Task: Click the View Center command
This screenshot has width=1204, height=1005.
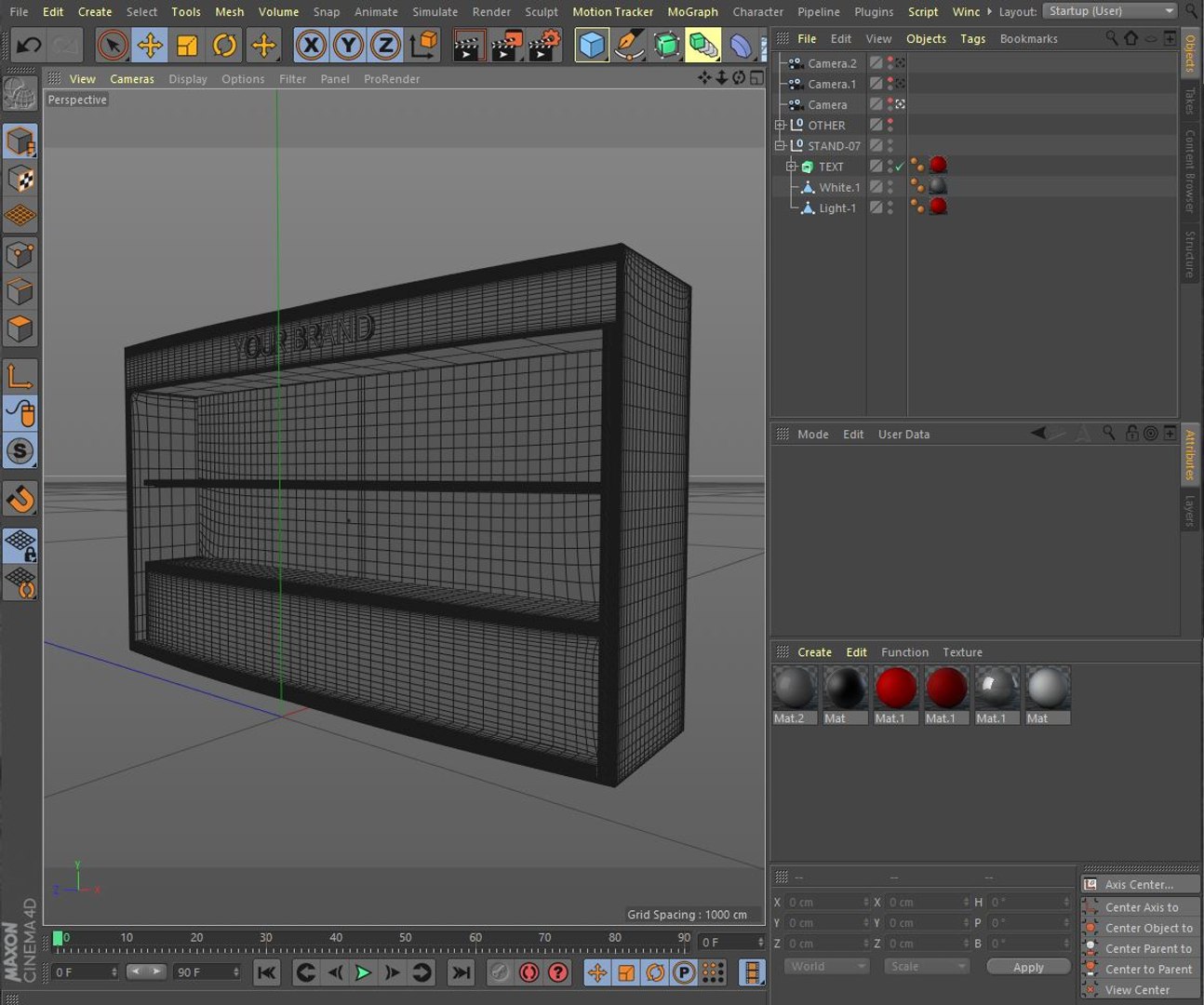Action: 1141,990
